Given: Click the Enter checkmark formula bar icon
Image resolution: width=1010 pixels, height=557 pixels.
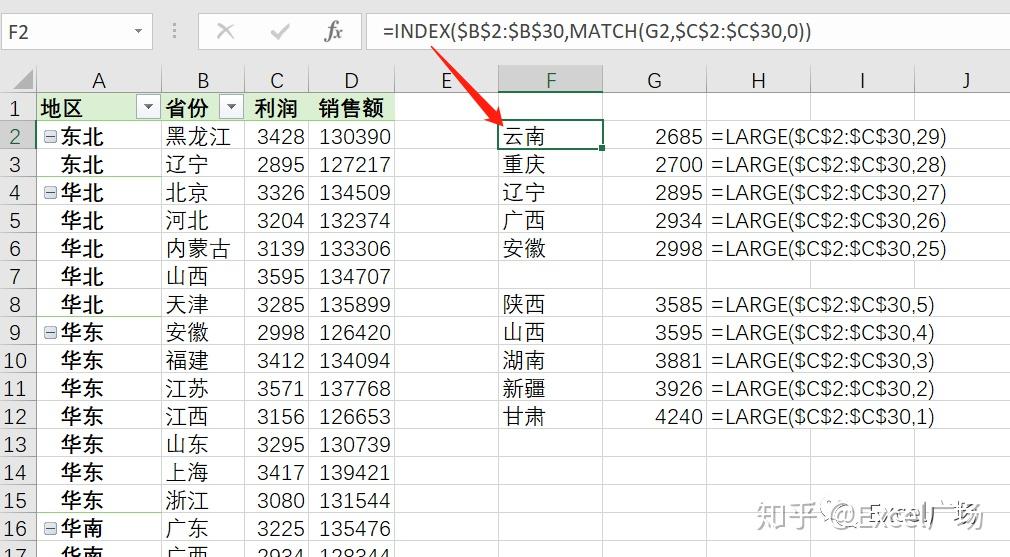Looking at the screenshot, I should point(280,31).
